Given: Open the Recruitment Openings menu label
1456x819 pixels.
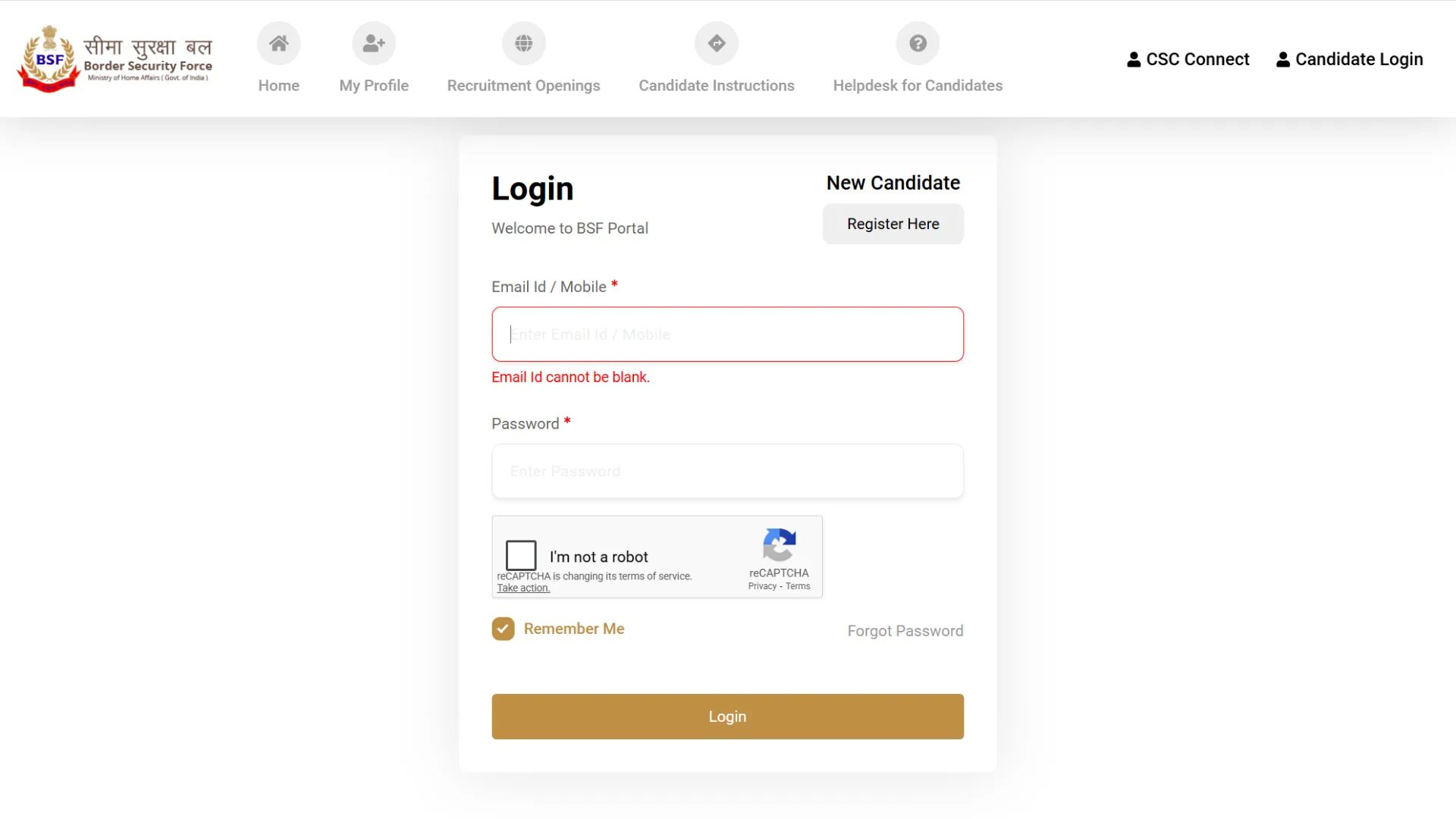Looking at the screenshot, I should tap(523, 86).
